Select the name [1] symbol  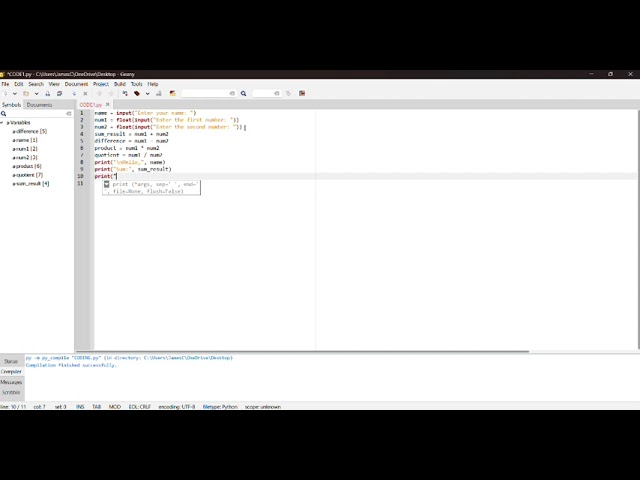[24, 140]
